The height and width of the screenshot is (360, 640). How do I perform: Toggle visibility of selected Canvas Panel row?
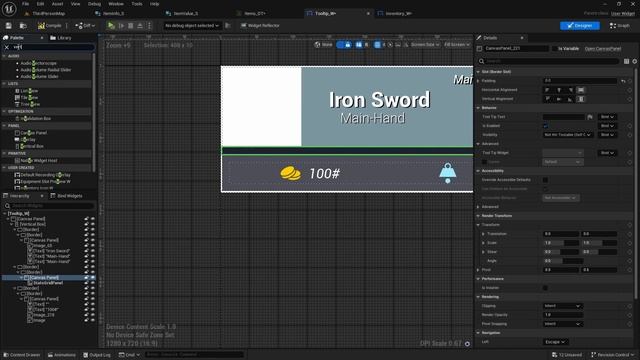point(93,278)
